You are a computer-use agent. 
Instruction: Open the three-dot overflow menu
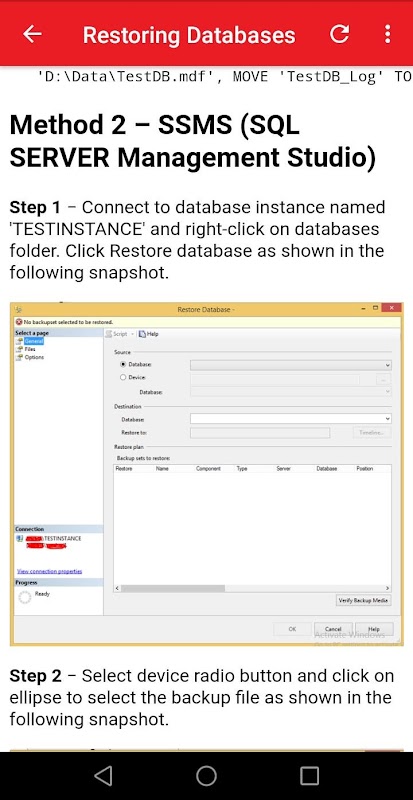(388, 34)
